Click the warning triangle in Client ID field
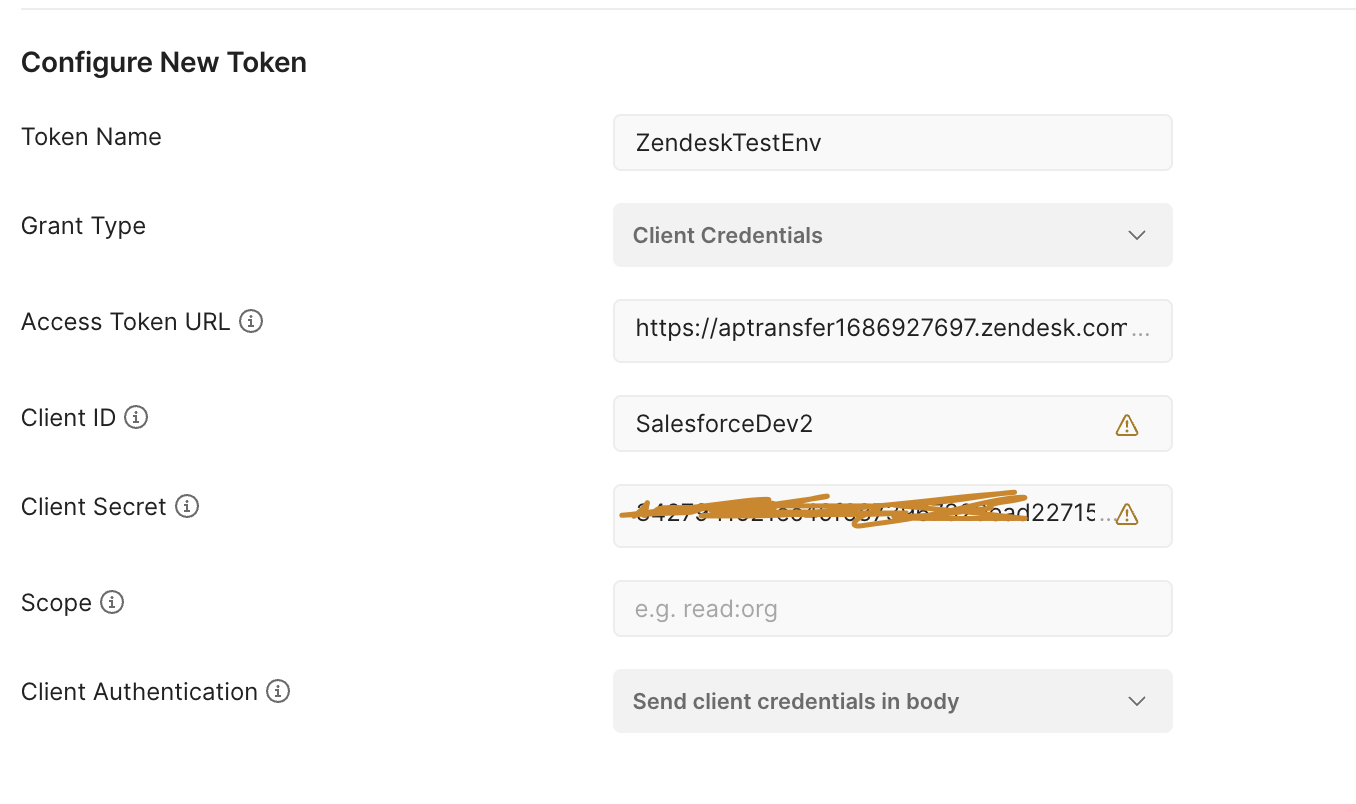Viewport: 1356px width, 804px height. pyautogui.click(x=1126, y=425)
